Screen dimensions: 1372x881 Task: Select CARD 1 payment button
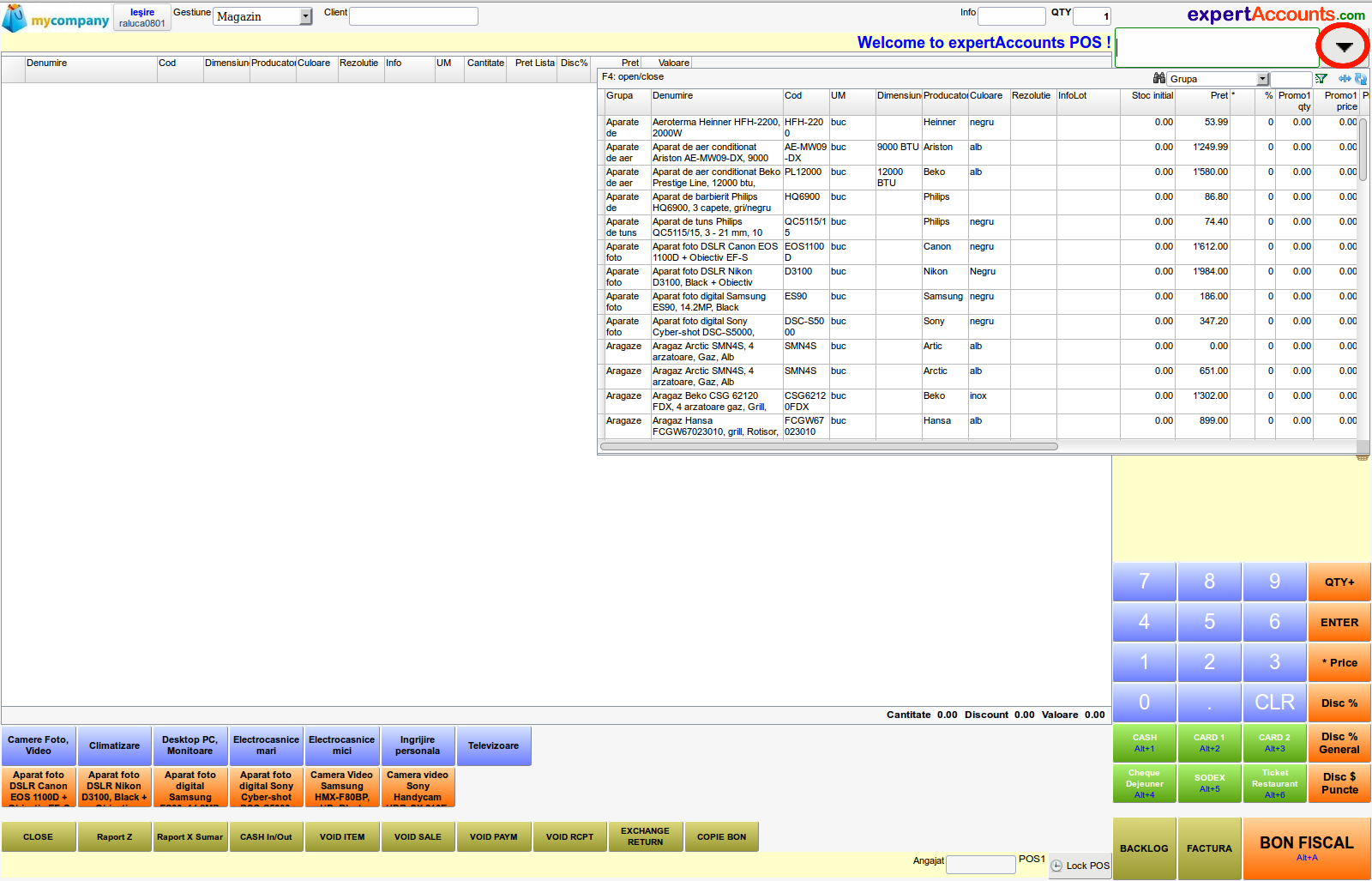tap(1209, 743)
